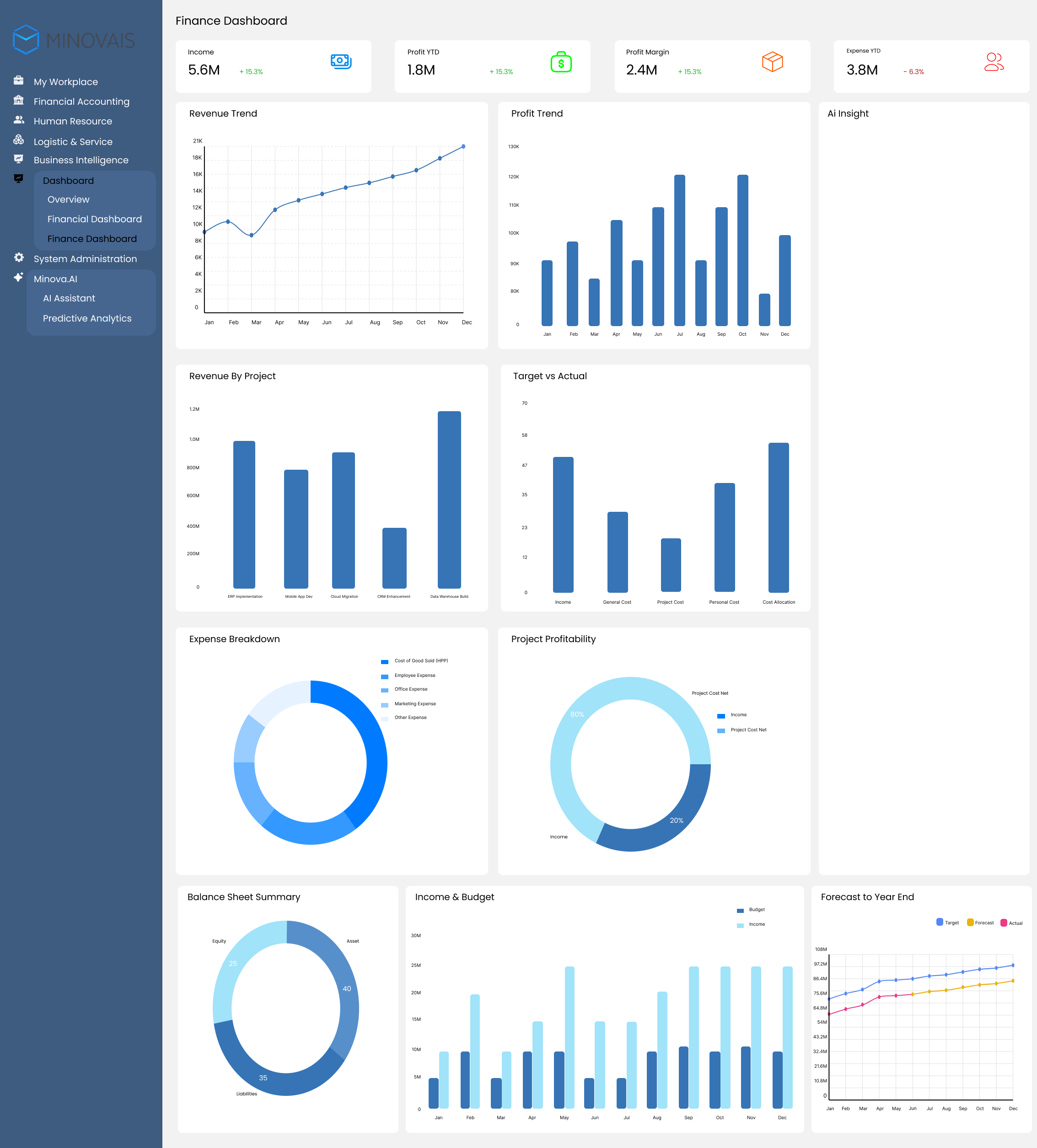The image size is (1037, 1148).
Task: Click the Human Resource people icon
Action: tap(19, 120)
